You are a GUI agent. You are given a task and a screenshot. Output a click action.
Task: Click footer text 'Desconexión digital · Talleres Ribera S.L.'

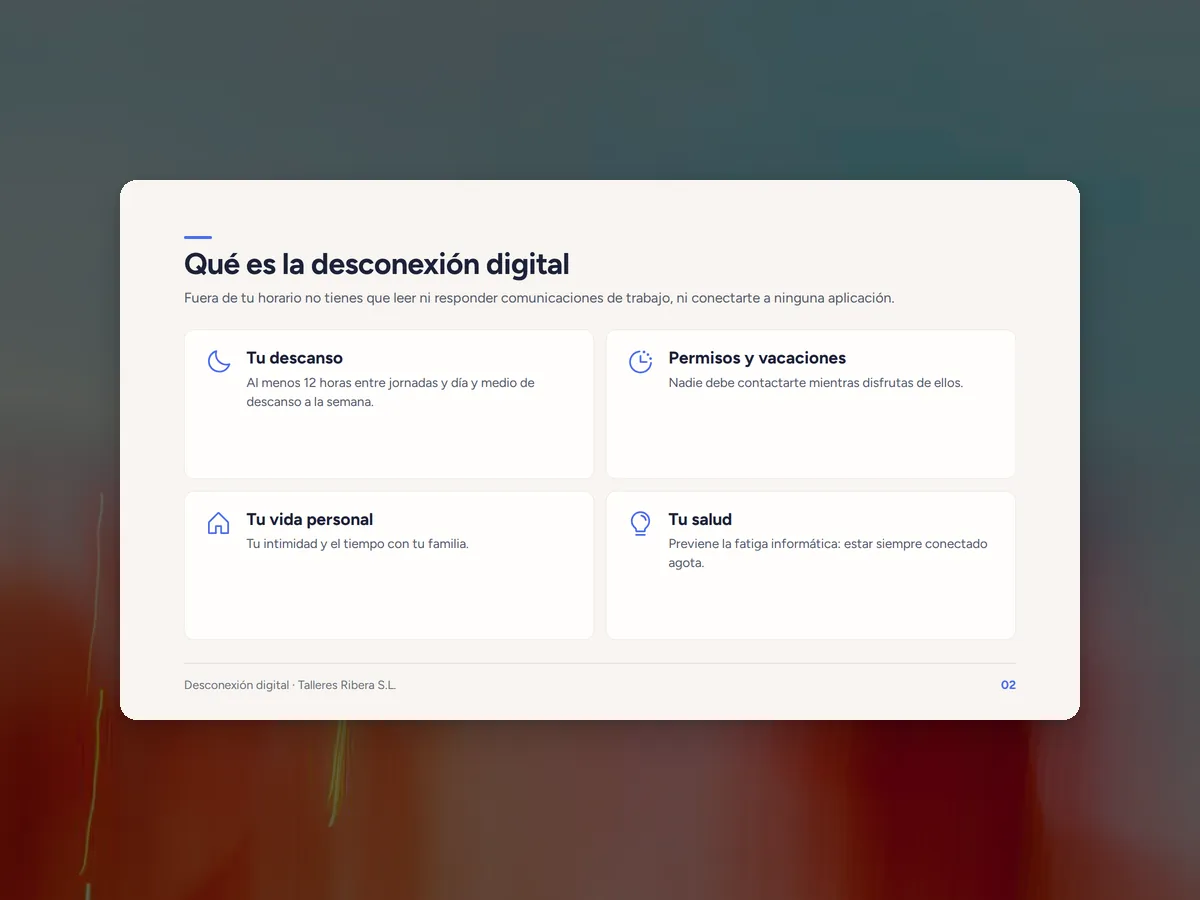point(290,685)
